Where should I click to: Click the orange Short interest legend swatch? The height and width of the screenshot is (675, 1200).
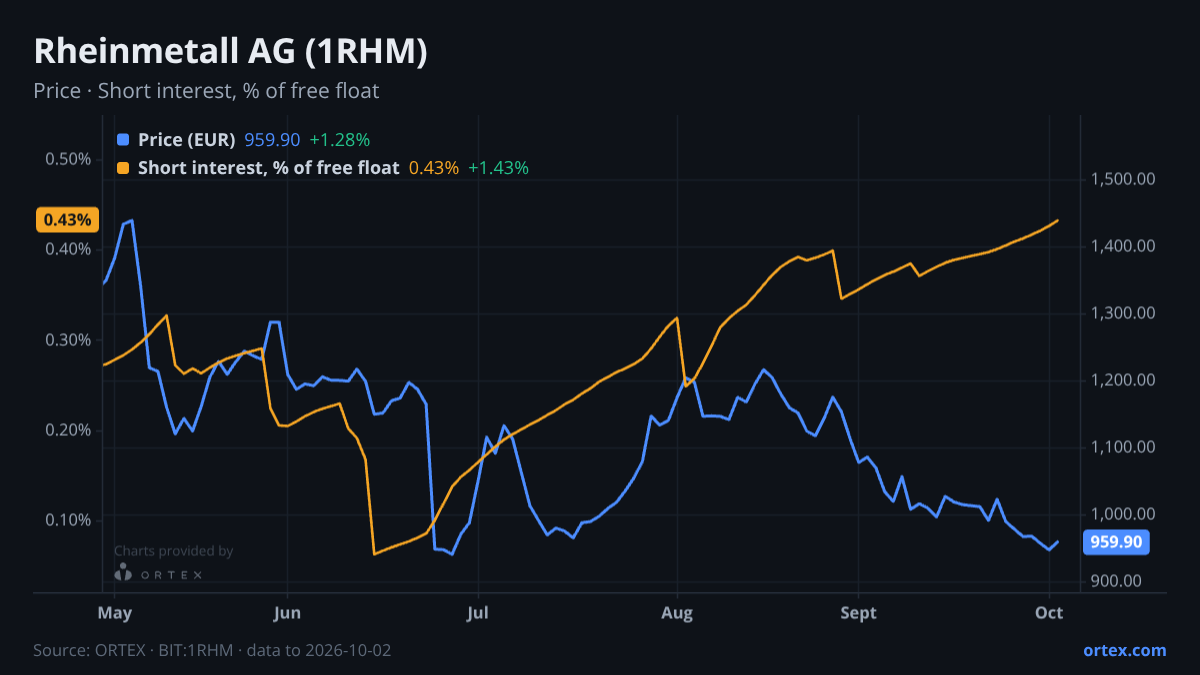click(x=123, y=168)
